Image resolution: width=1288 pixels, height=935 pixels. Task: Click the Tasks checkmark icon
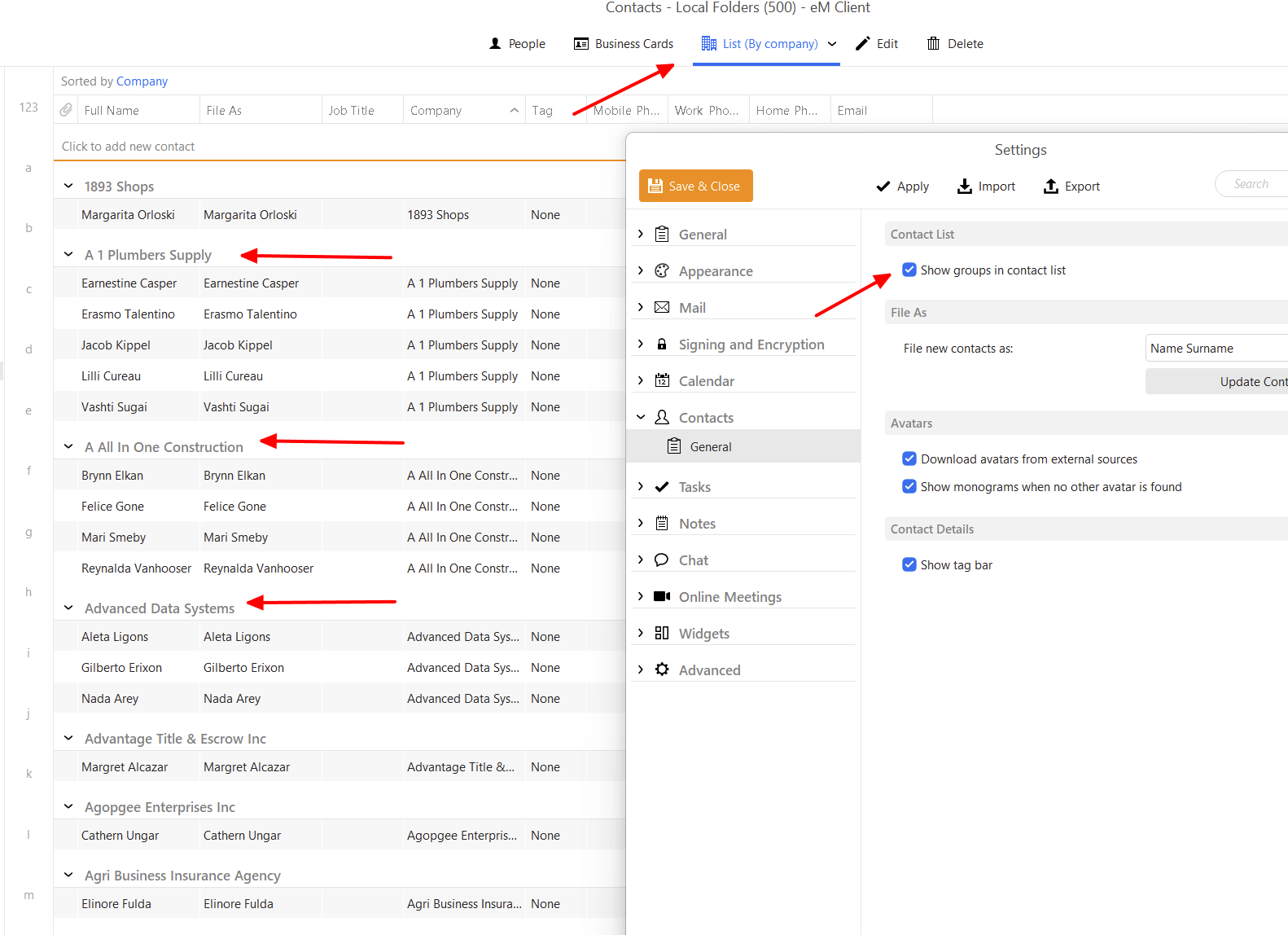(x=662, y=486)
